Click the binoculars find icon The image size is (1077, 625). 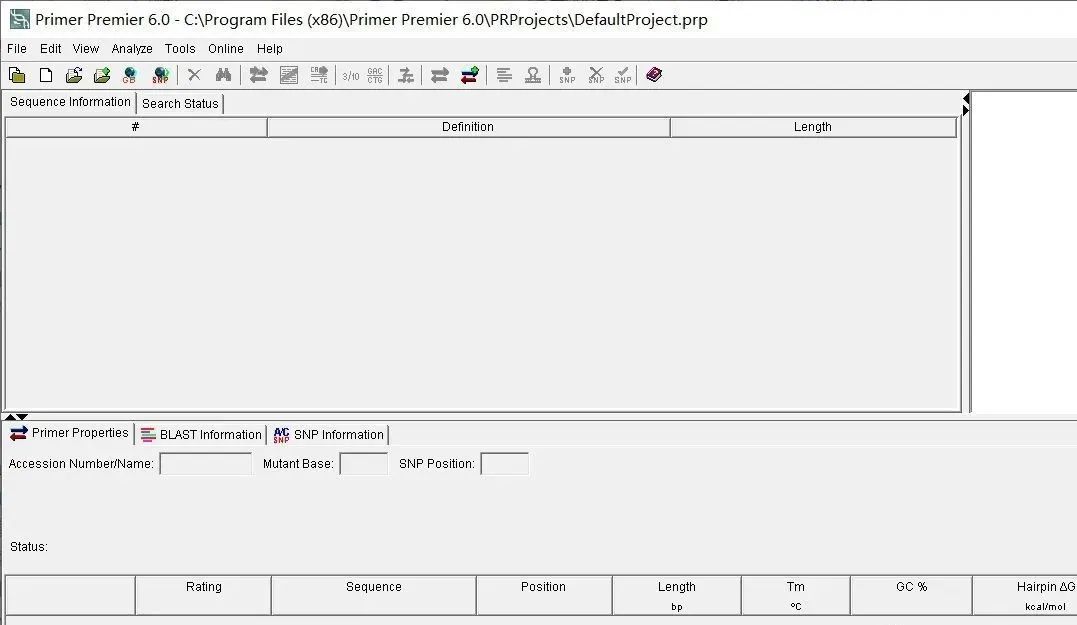pyautogui.click(x=223, y=75)
